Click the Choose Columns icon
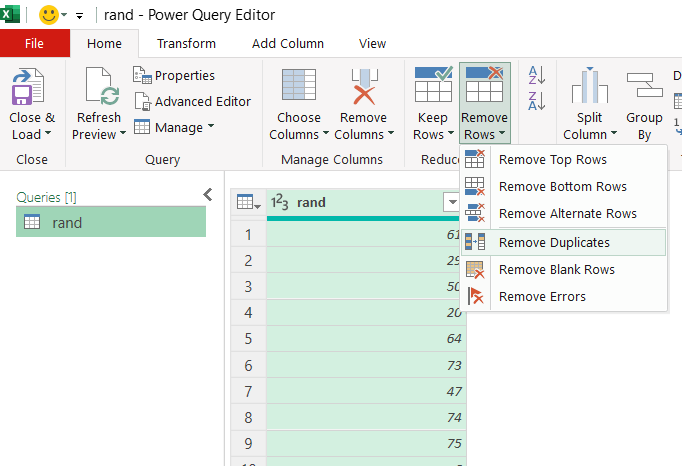 click(299, 88)
